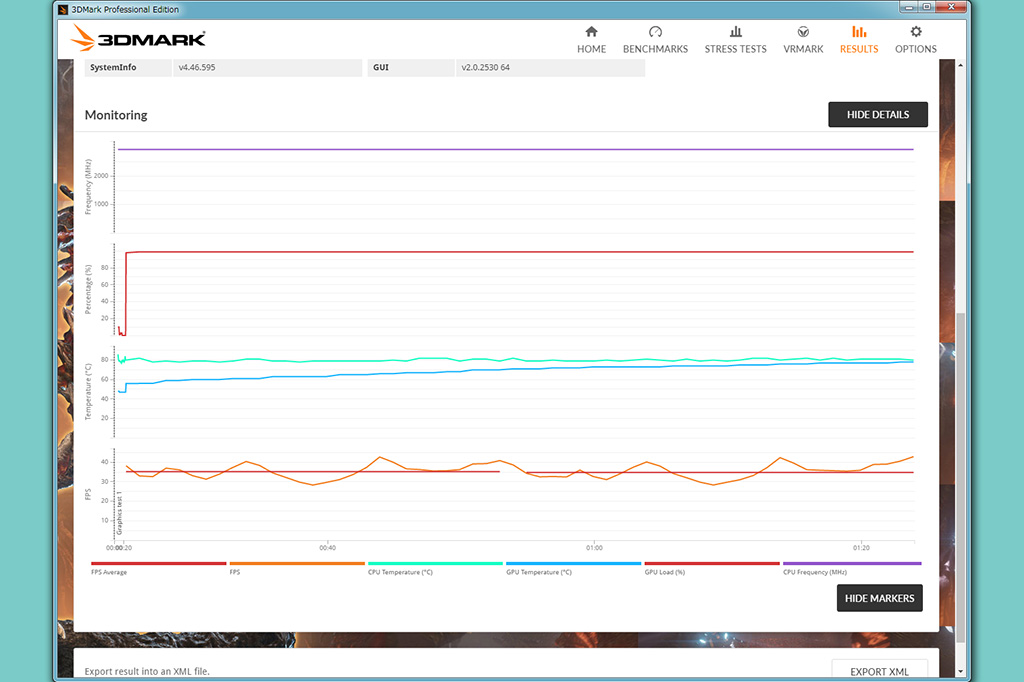The width and height of the screenshot is (1024, 682).
Task: Toggle GPU Temperature legend blue swatch
Action: point(574,563)
